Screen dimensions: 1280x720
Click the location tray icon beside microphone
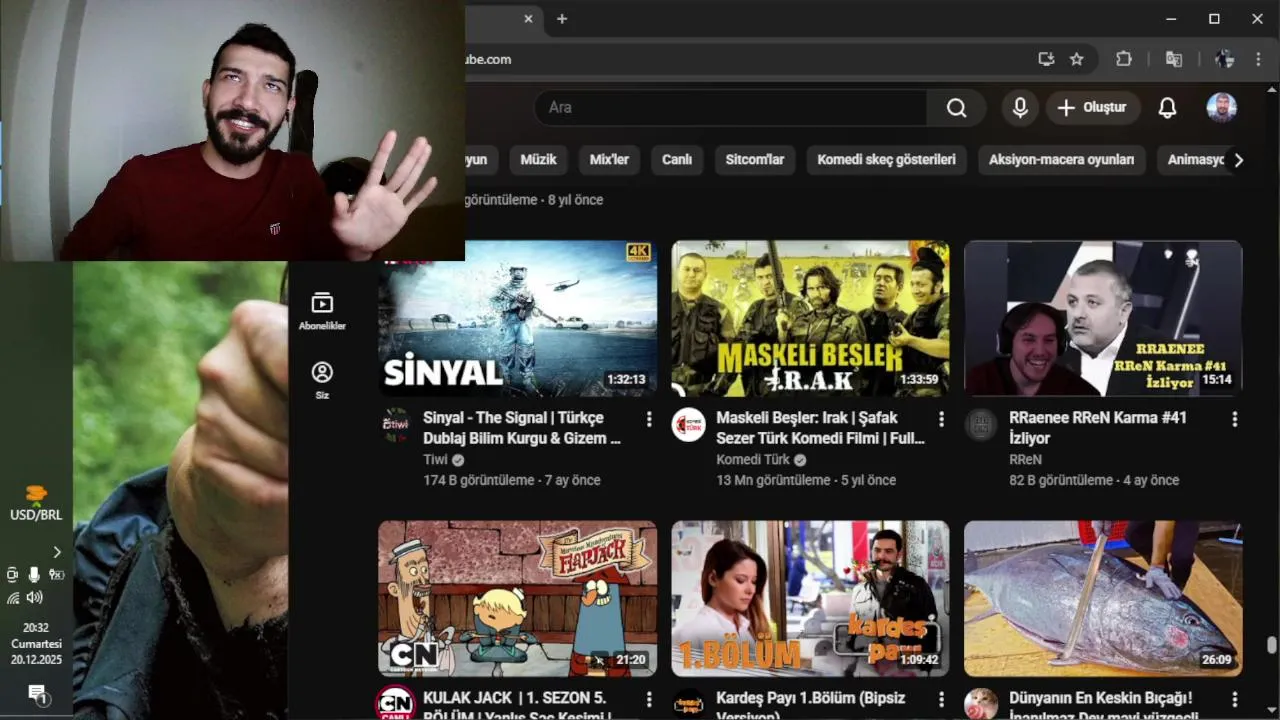56,574
